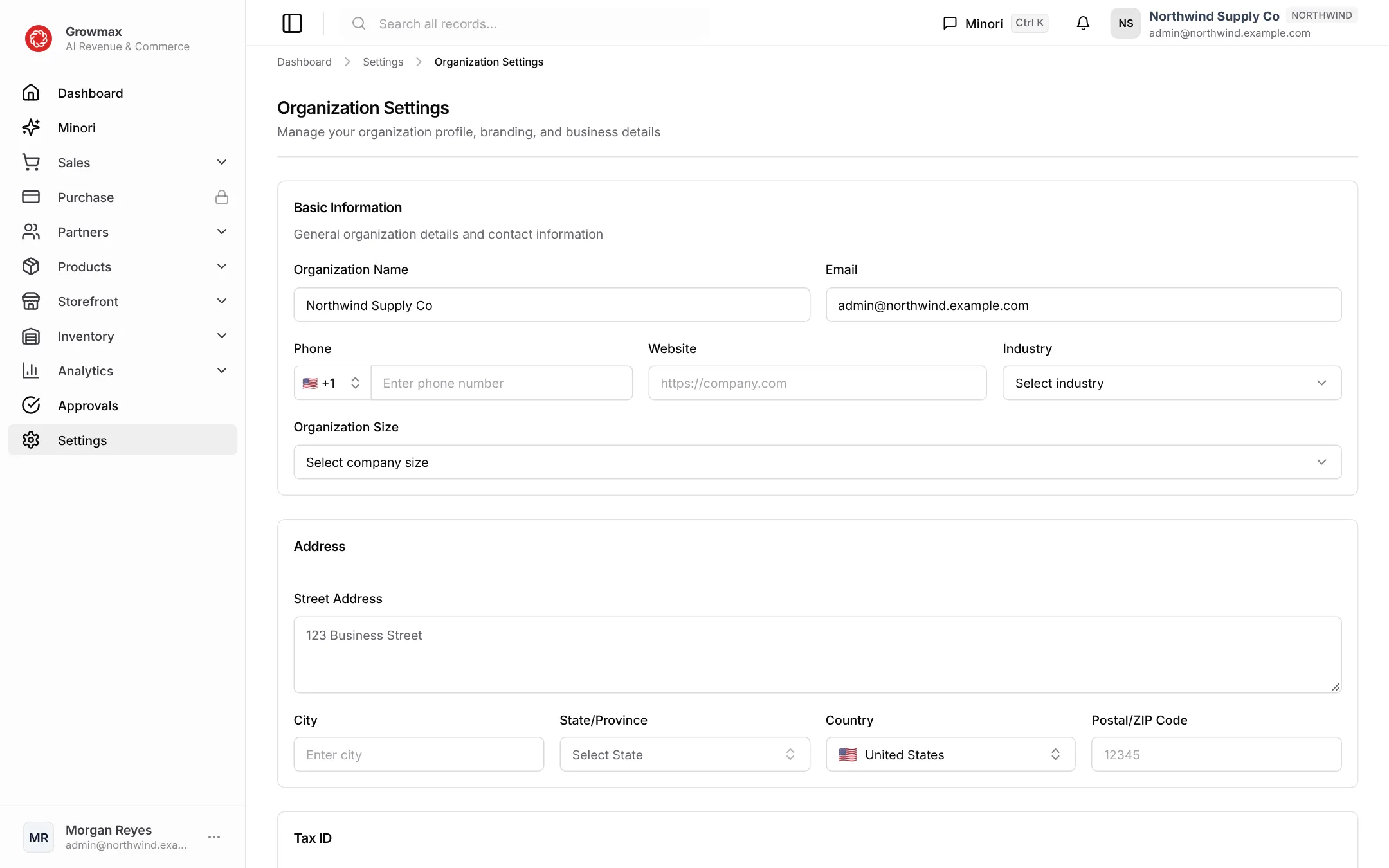
Task: Click the Minori sparkle icon in sidebar
Action: click(31, 127)
